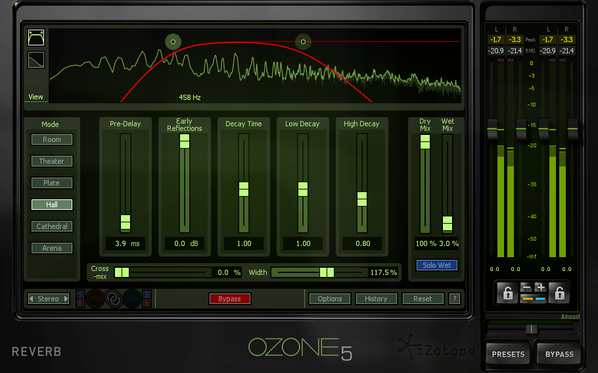
Task: Open help with the question mark button
Action: point(454,299)
